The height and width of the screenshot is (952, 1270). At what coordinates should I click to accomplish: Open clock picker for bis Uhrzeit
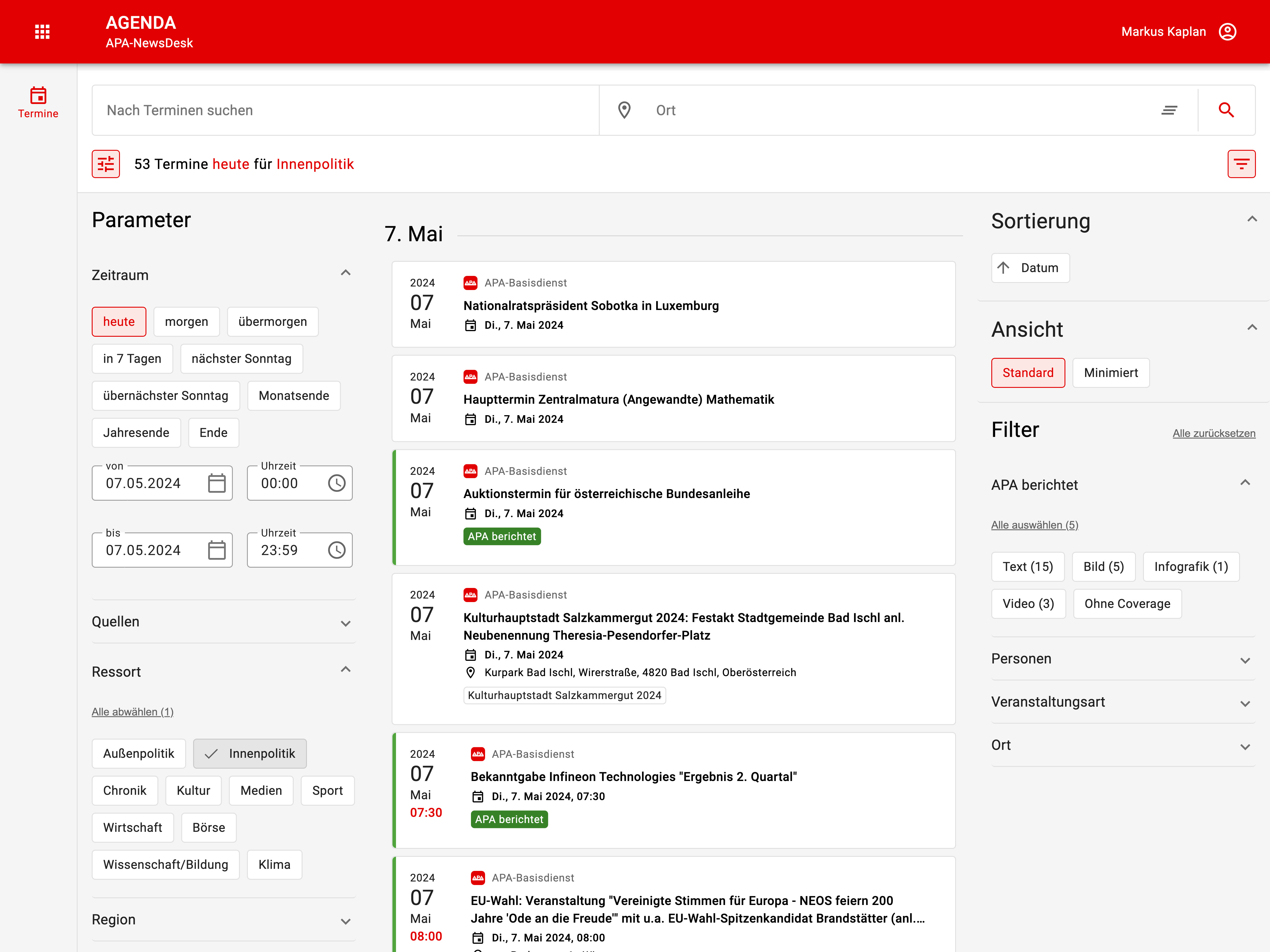coord(336,550)
